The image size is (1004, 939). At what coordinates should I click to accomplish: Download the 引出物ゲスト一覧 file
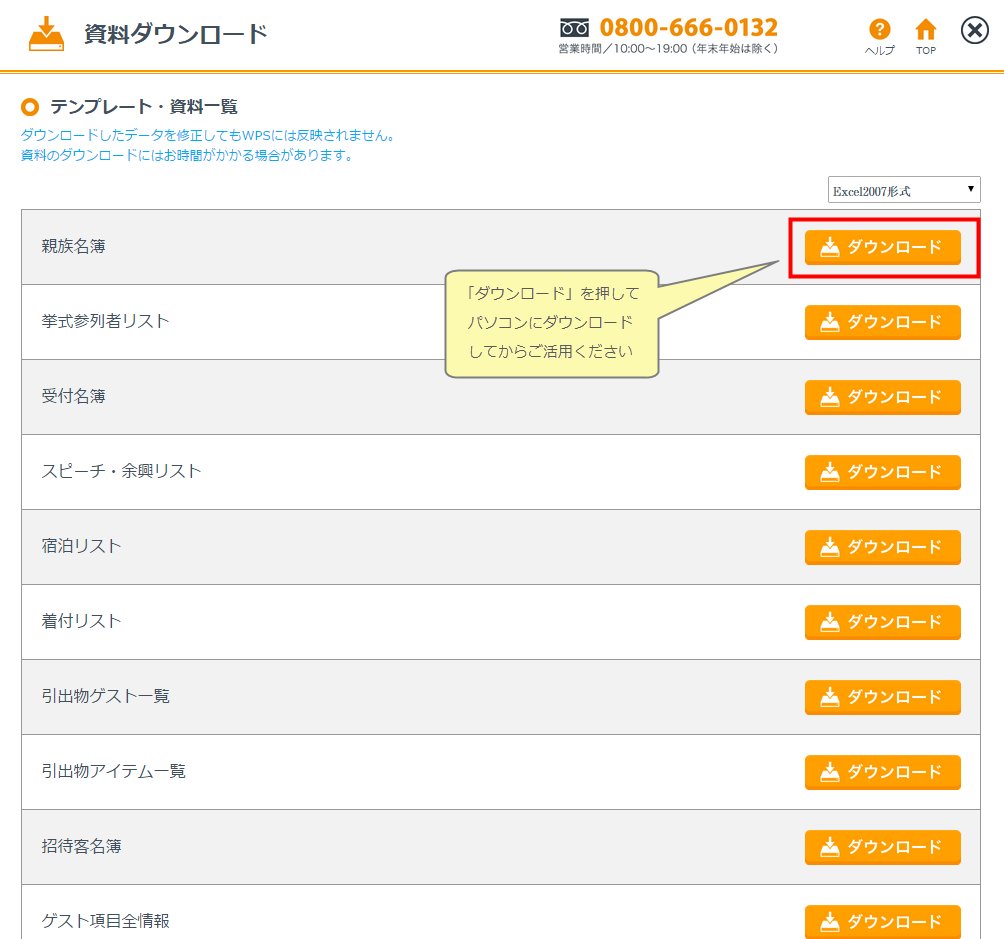882,697
